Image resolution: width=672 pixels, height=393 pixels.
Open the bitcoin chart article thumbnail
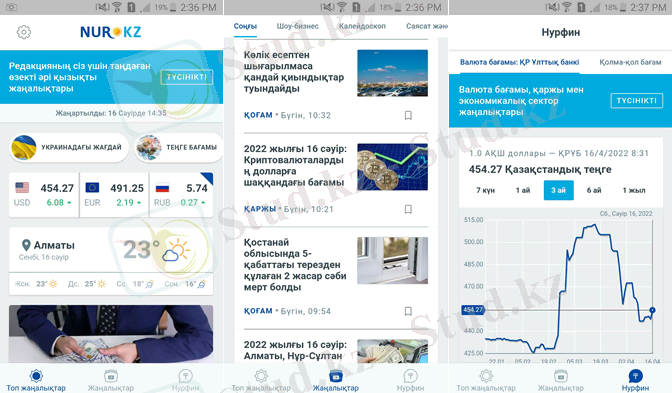coord(393,167)
